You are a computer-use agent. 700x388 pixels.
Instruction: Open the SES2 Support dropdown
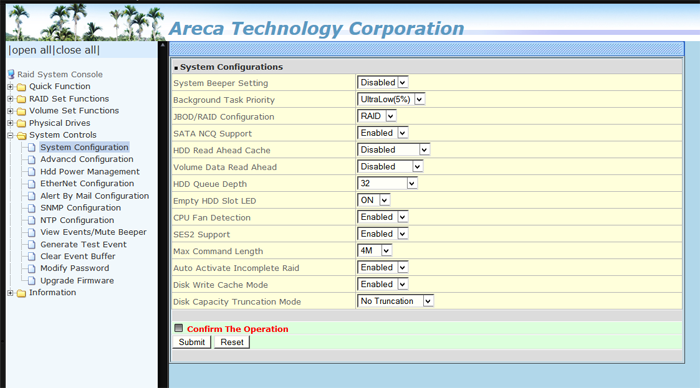tap(383, 234)
